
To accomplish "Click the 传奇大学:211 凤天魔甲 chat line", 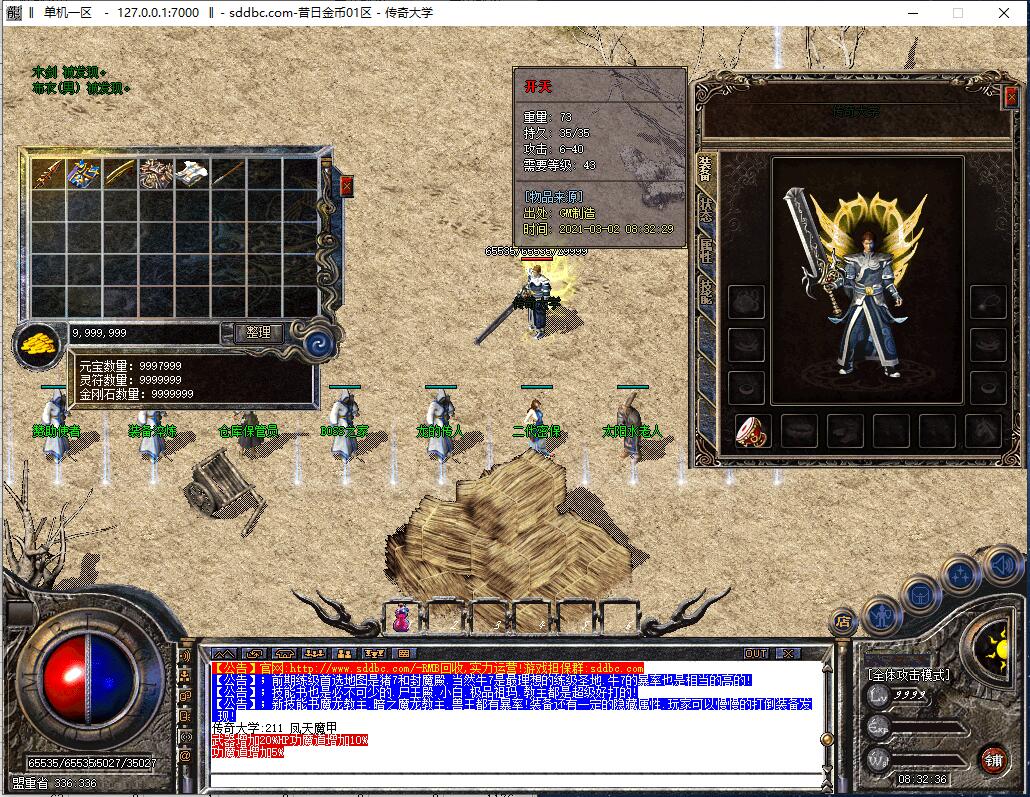I will coord(275,728).
